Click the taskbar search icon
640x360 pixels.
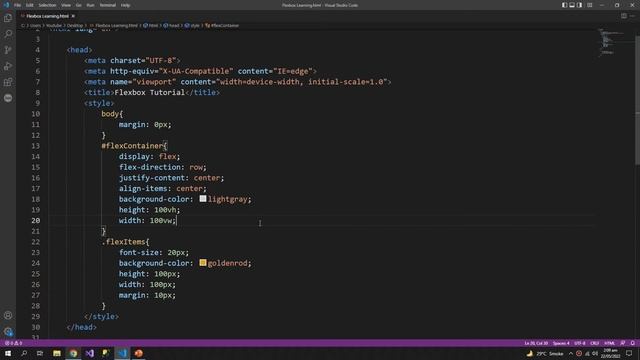(24, 353)
